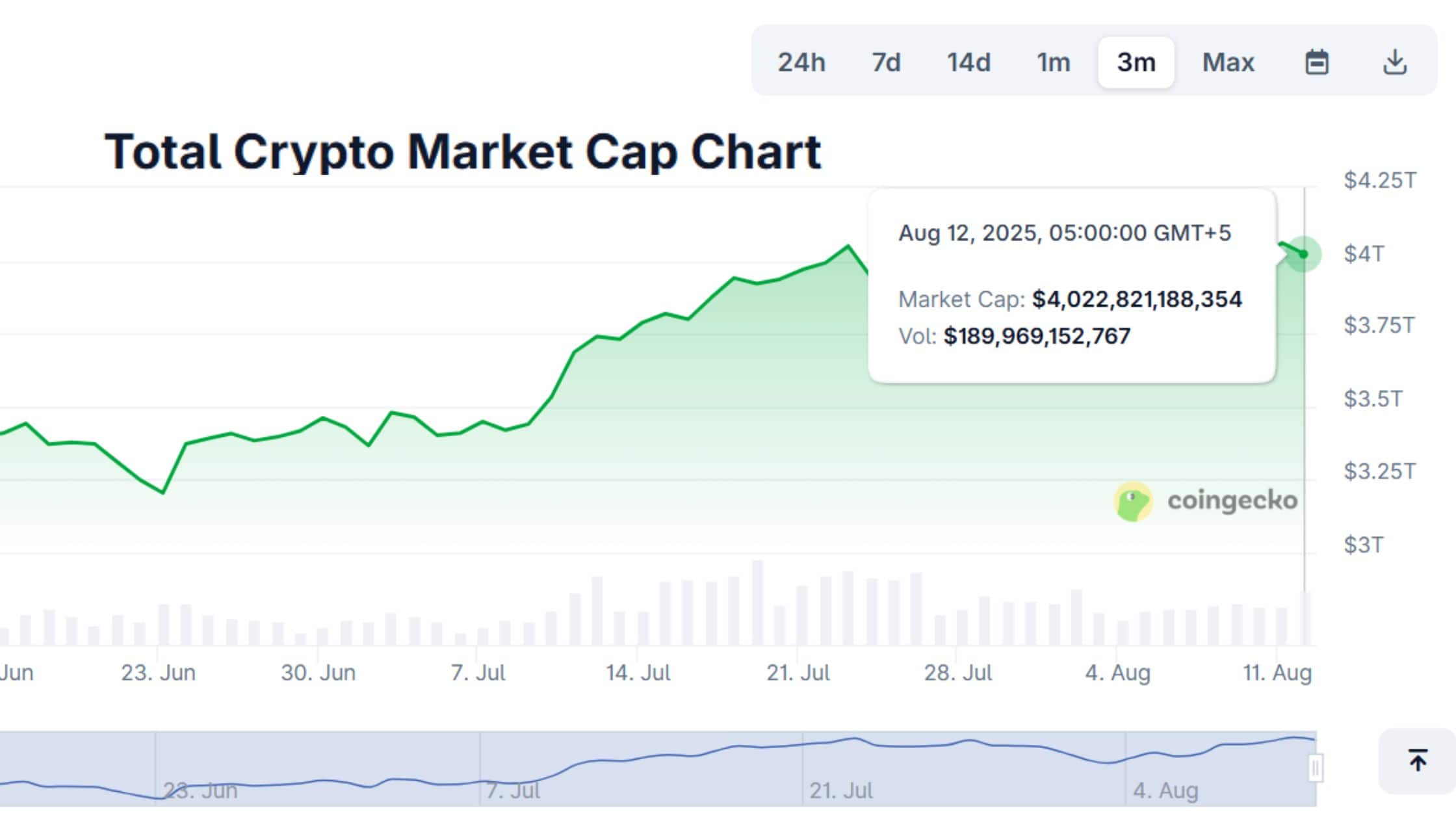
Task: Select the Max time range
Action: 1228,62
